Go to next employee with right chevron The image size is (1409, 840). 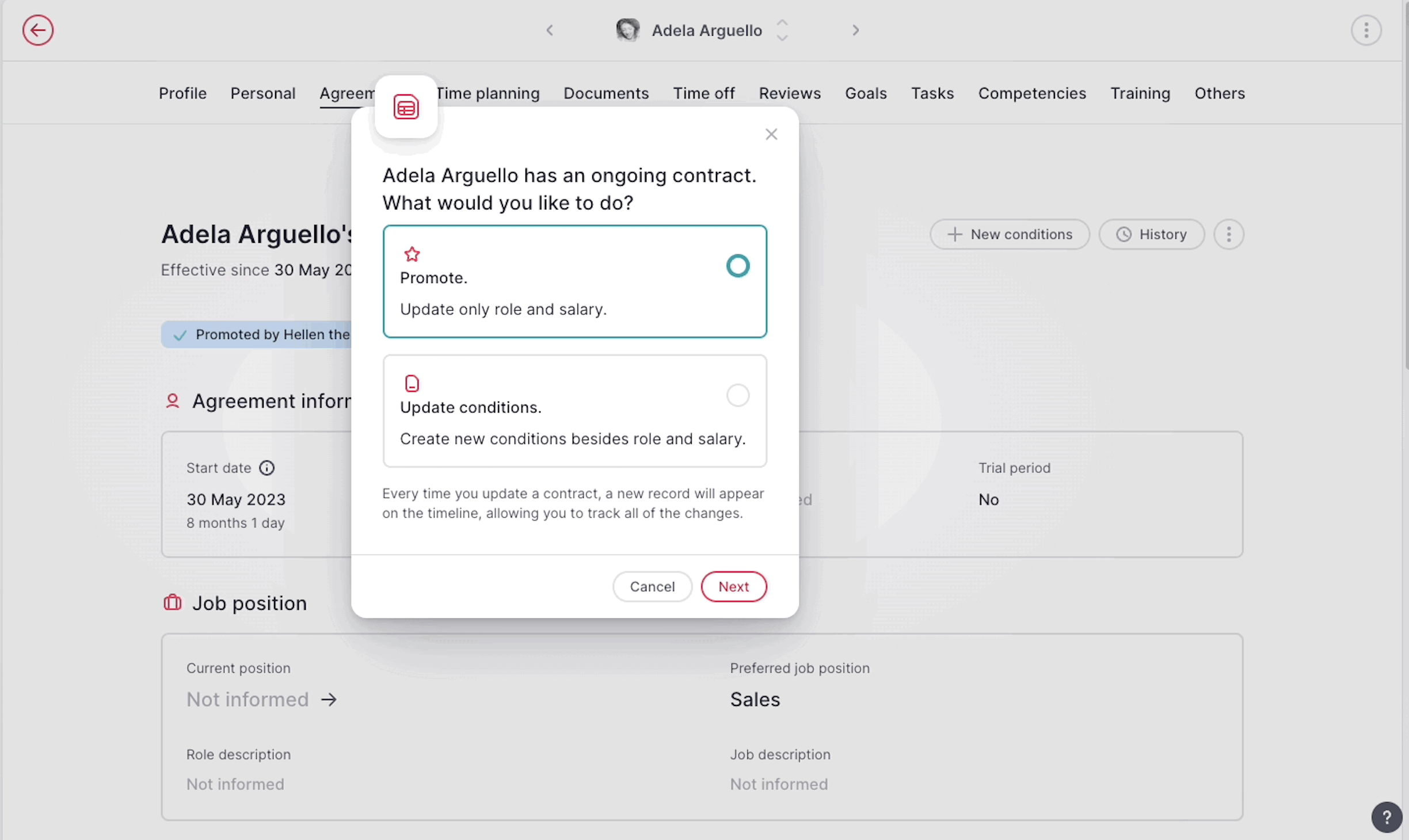tap(855, 30)
